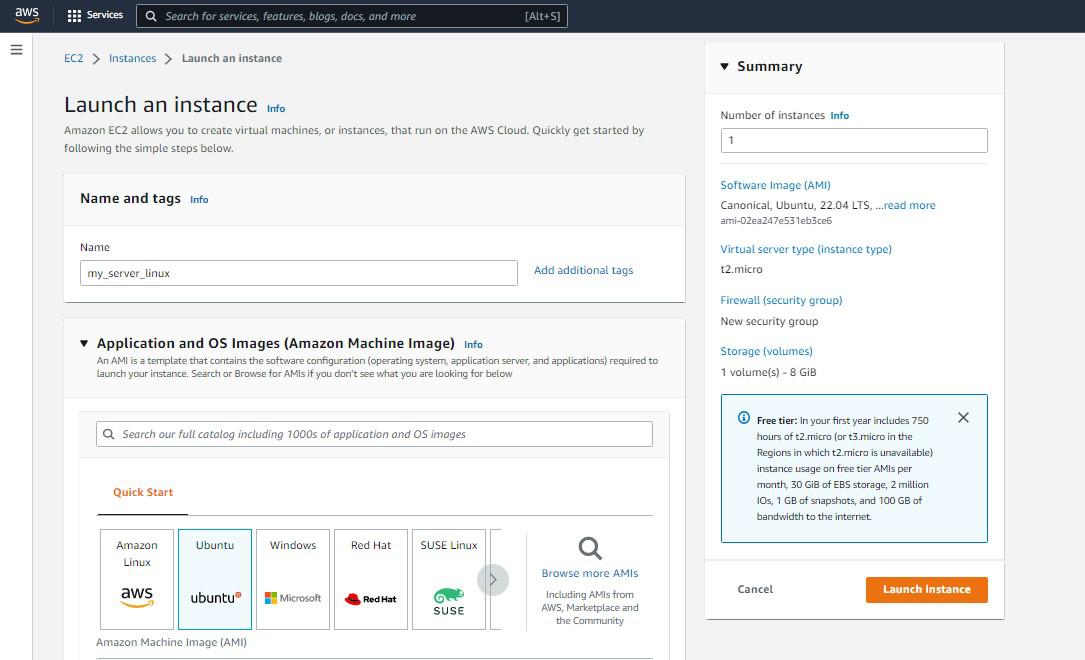Click the Launch an instance breadcrumb text
This screenshot has width=1085, height=660.
coord(232,58)
